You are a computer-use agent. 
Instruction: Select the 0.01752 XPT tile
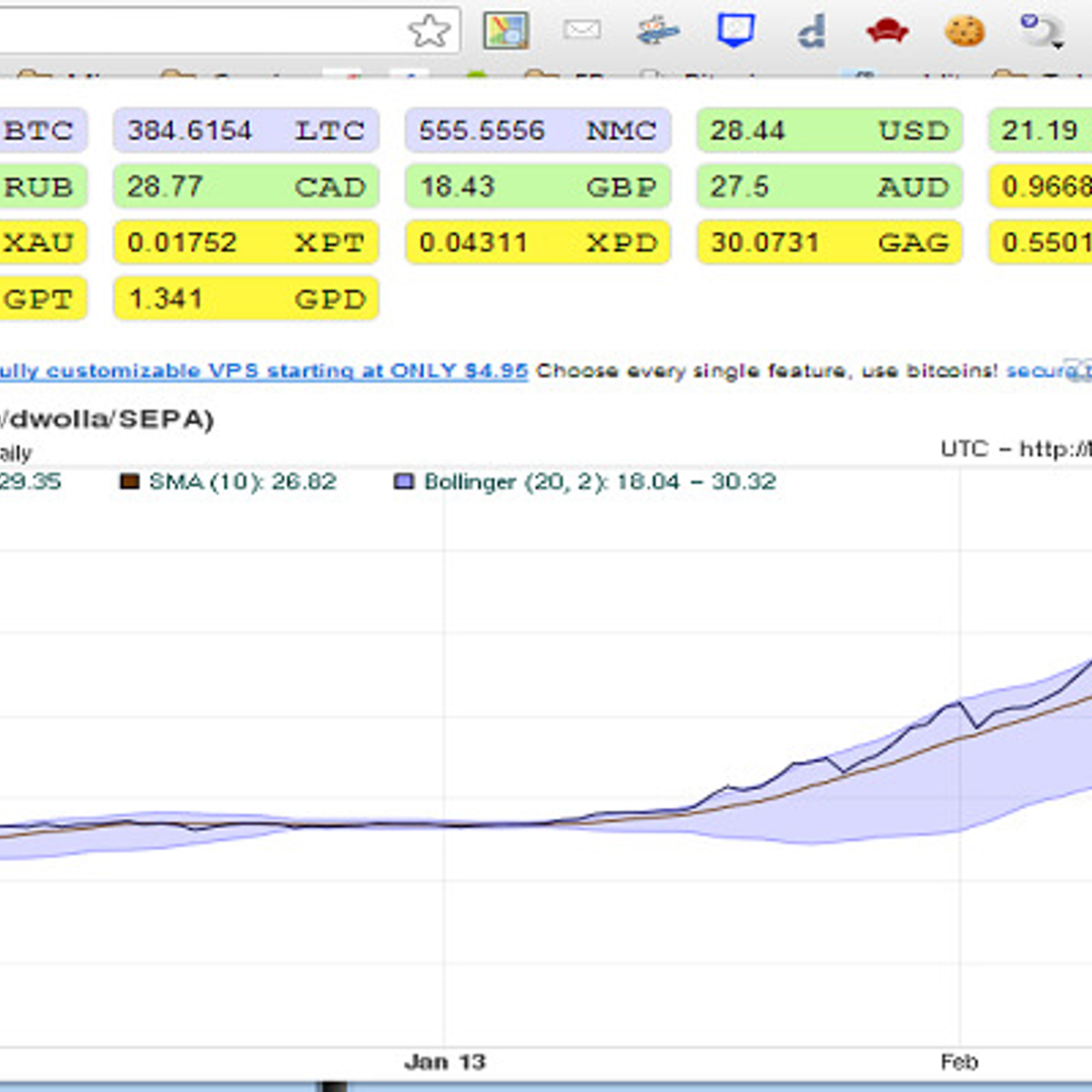click(246, 242)
